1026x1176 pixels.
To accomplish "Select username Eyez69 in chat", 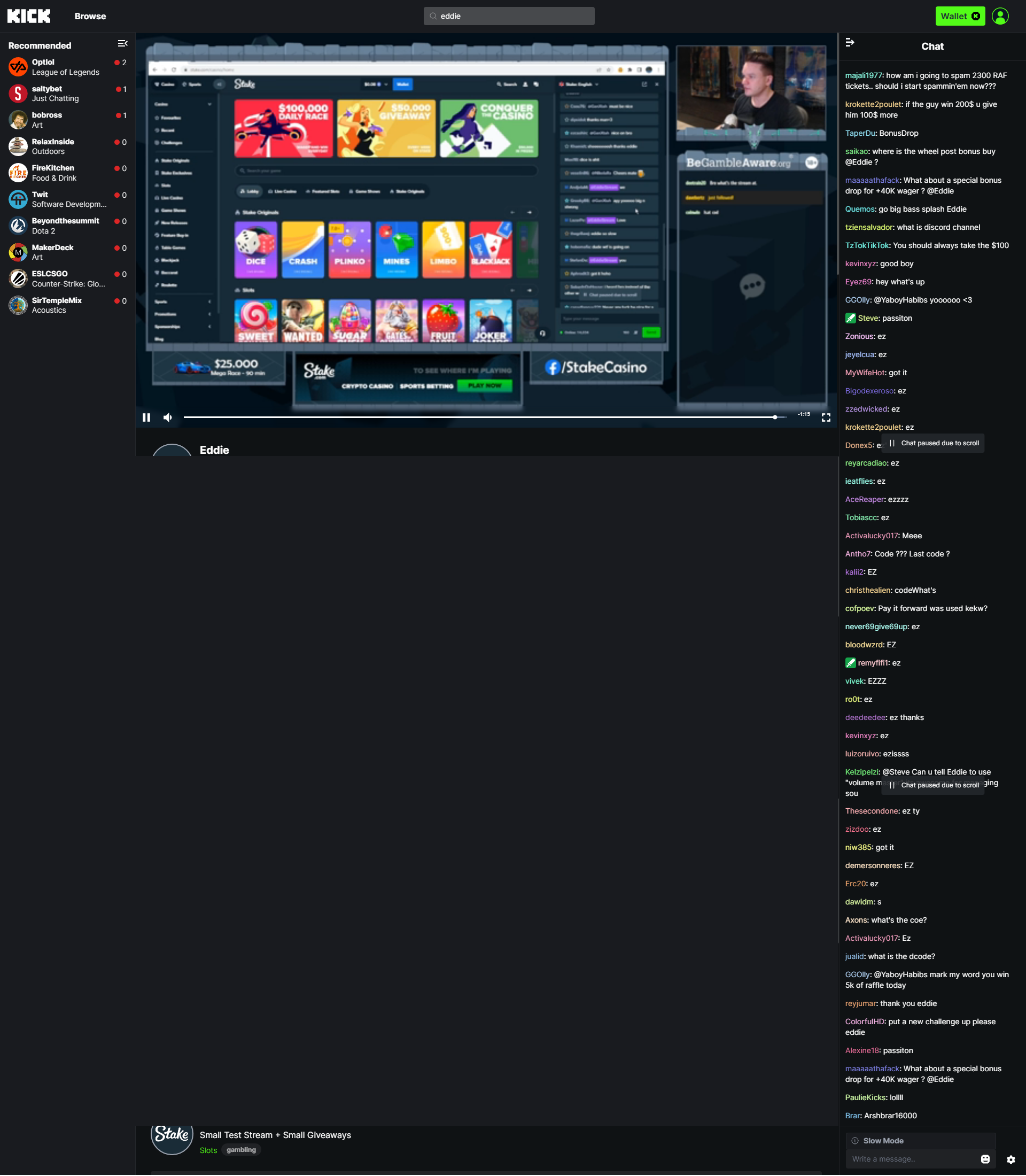I will click(x=858, y=282).
